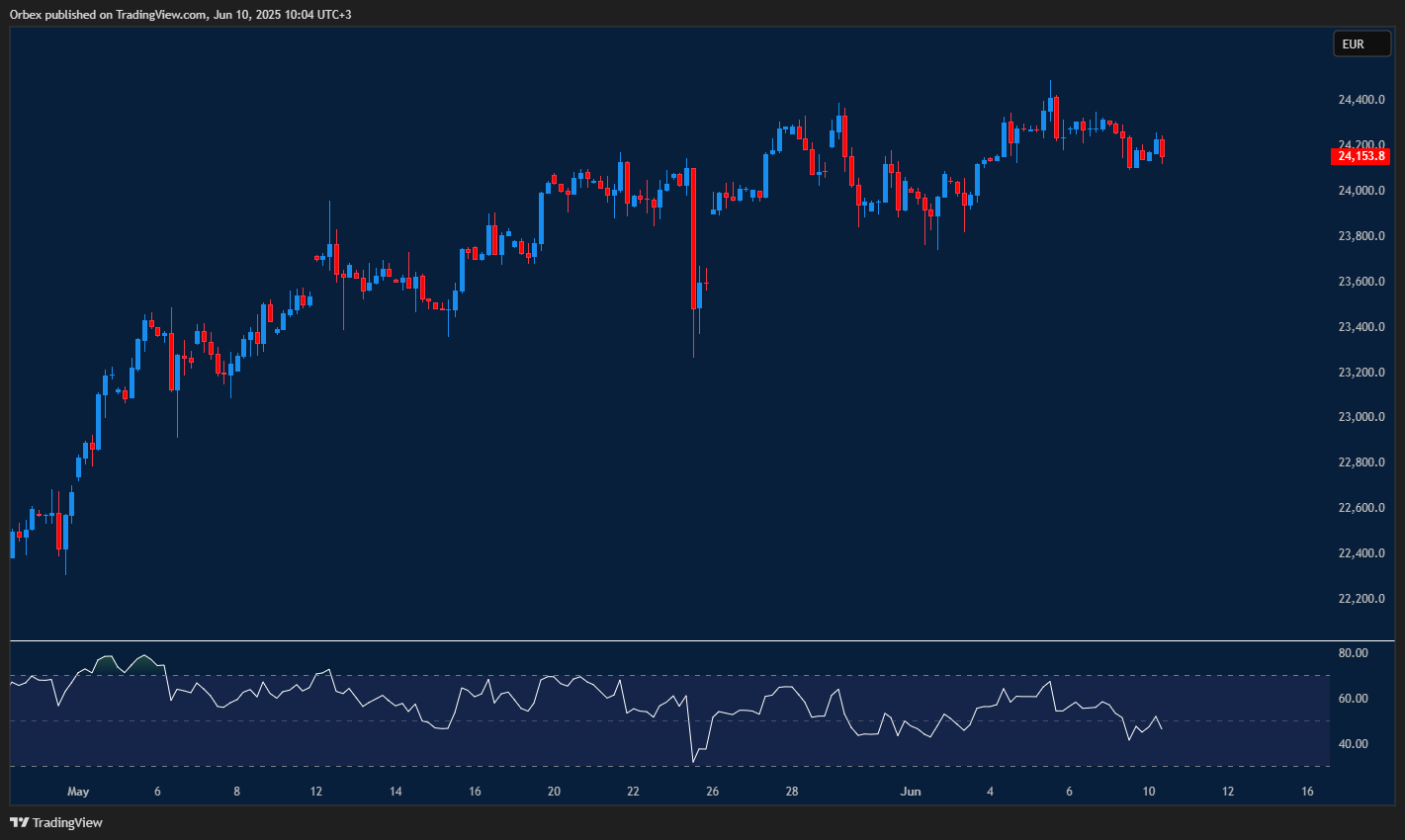The width and height of the screenshot is (1405, 840).
Task: Click the 80.00 label on RSI scale
Action: (x=1353, y=653)
